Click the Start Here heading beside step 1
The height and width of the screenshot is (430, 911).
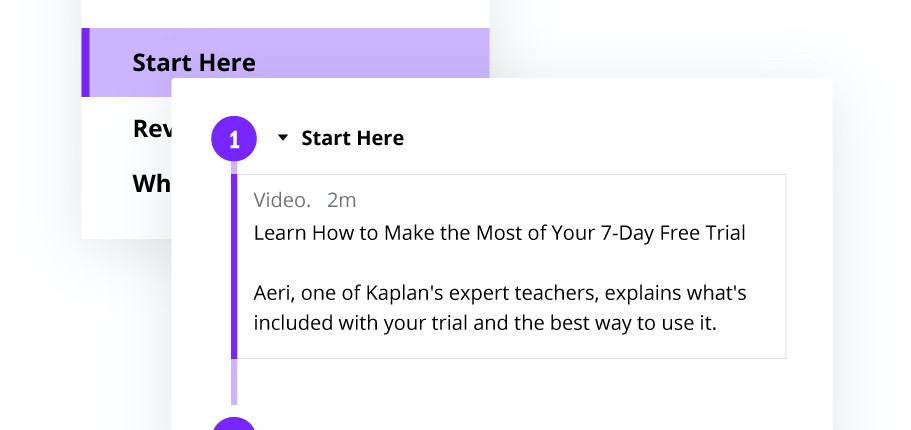click(352, 138)
